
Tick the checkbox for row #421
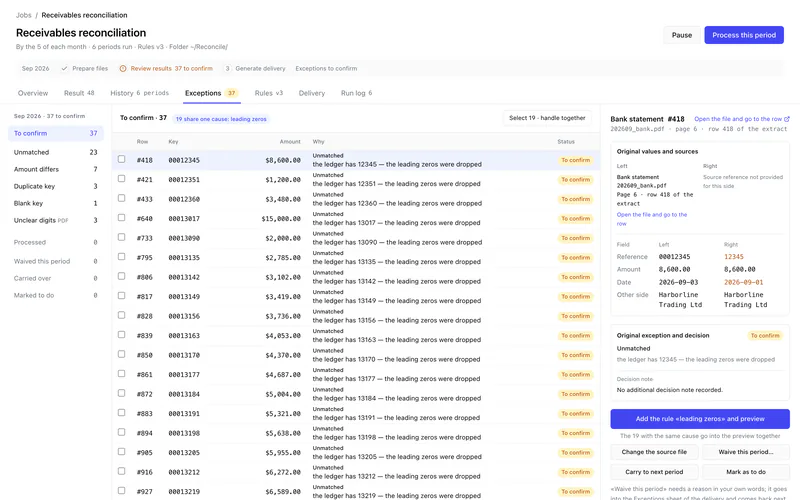pyautogui.click(x=121, y=179)
